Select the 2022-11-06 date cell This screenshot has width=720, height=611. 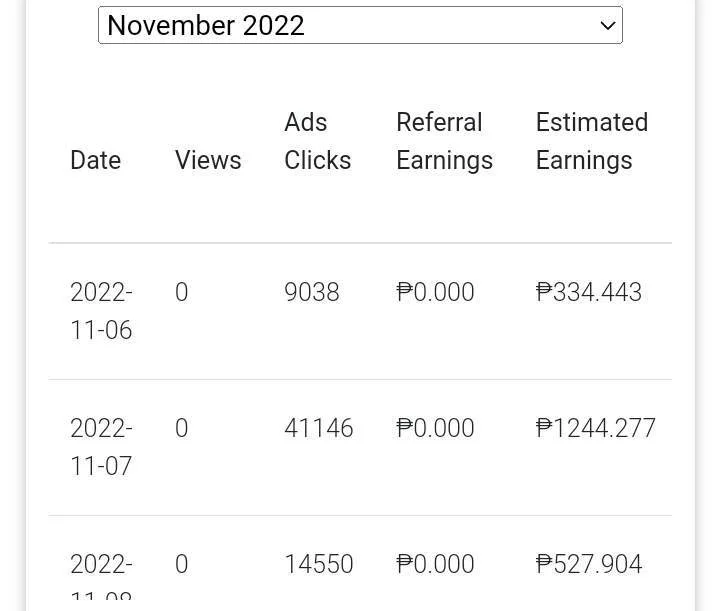click(101, 311)
